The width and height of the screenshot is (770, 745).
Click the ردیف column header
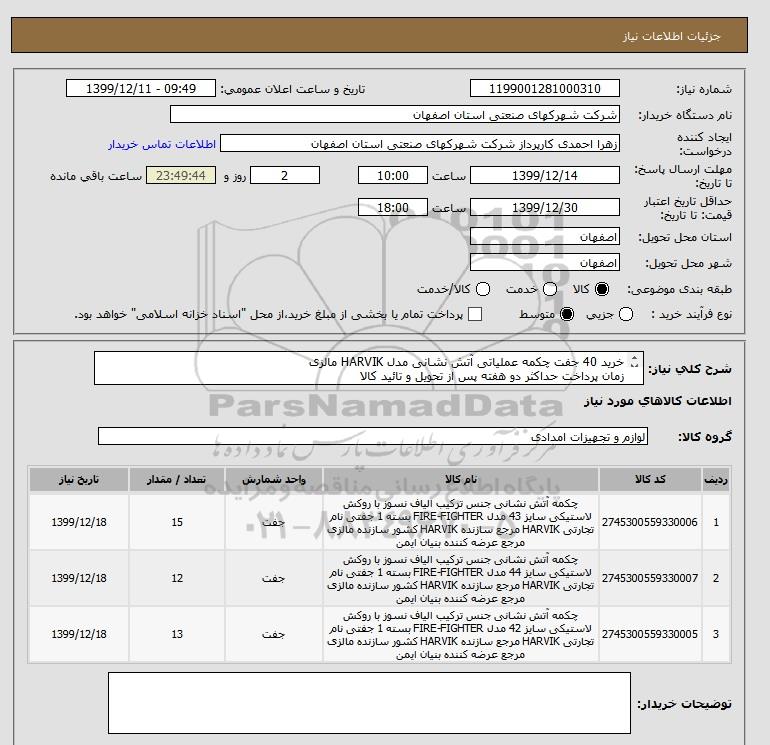point(716,479)
